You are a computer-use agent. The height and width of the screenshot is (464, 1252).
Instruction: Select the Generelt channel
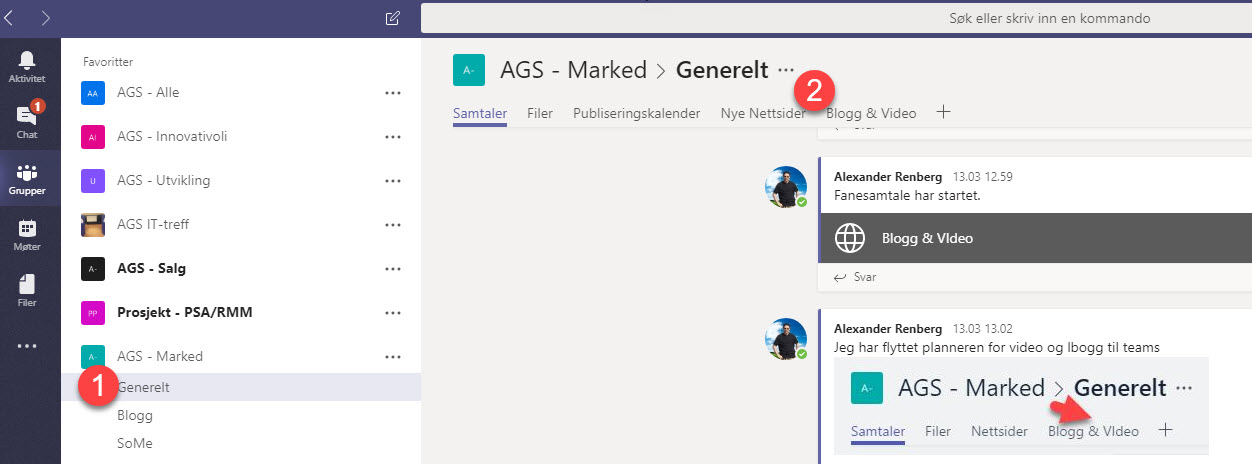(x=241, y=387)
